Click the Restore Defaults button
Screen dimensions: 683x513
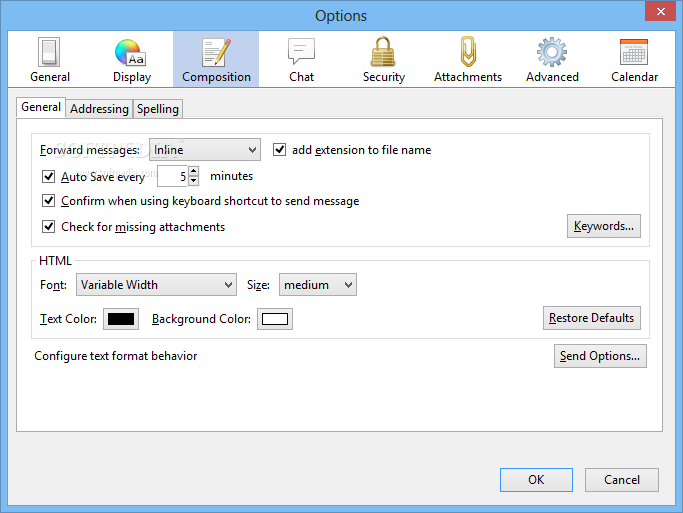tap(592, 318)
